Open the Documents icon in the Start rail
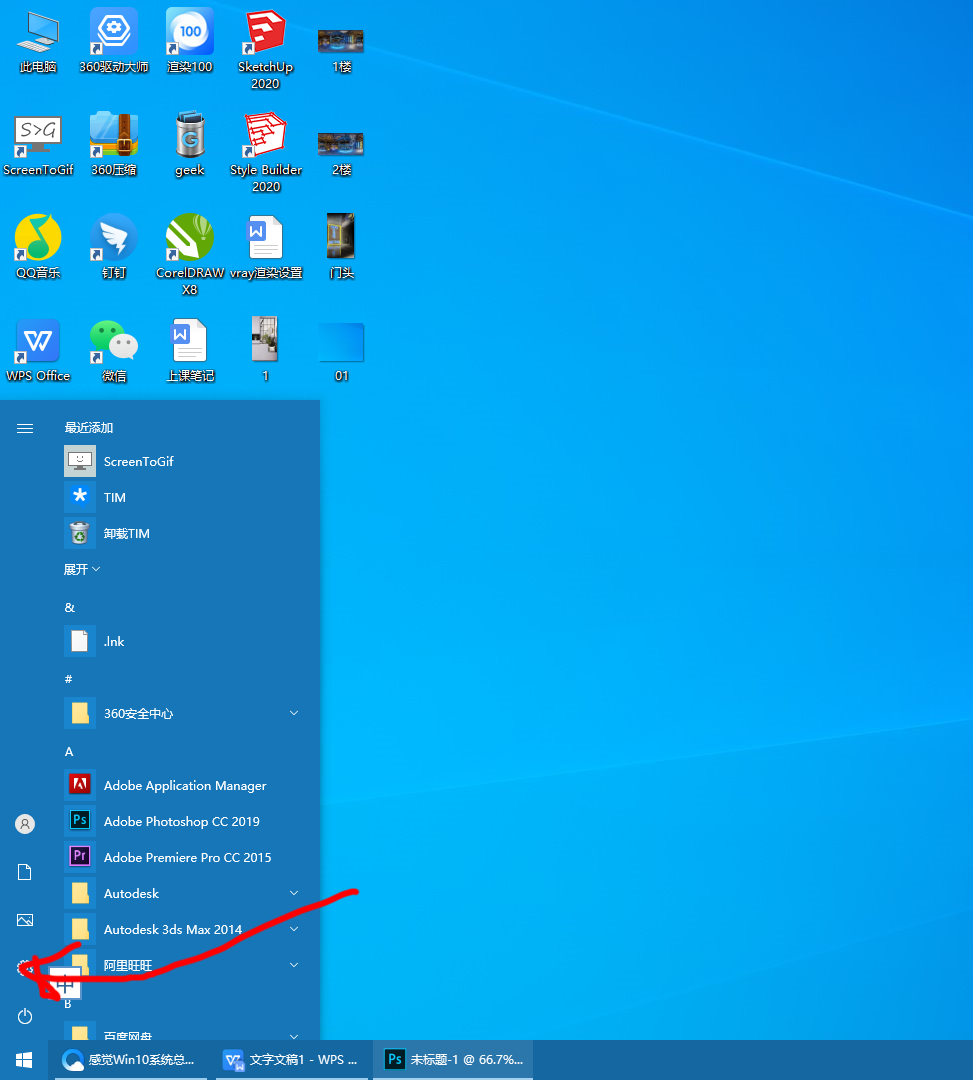This screenshot has height=1080, width=973. pos(24,871)
